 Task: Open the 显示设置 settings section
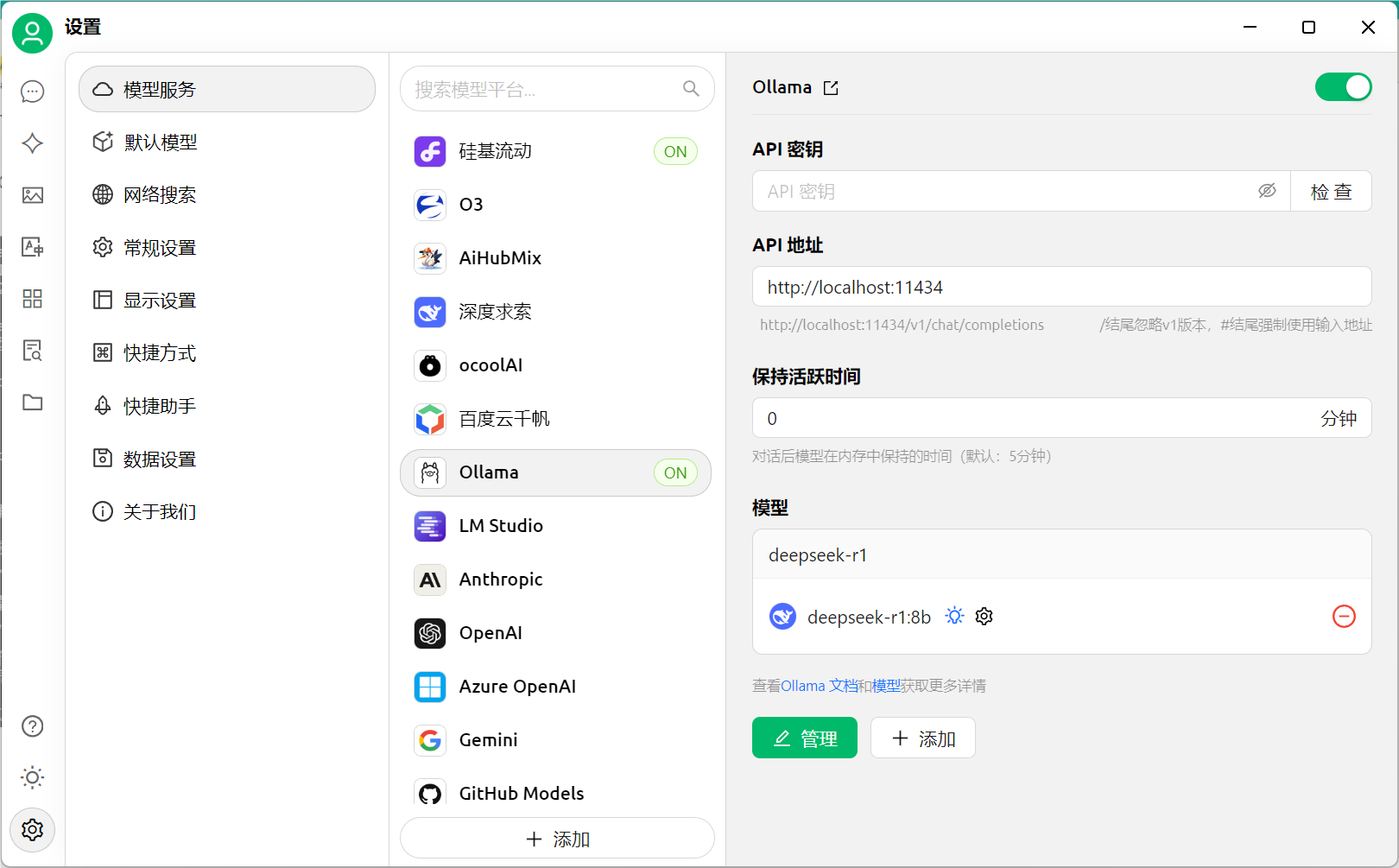pyautogui.click(x=227, y=301)
